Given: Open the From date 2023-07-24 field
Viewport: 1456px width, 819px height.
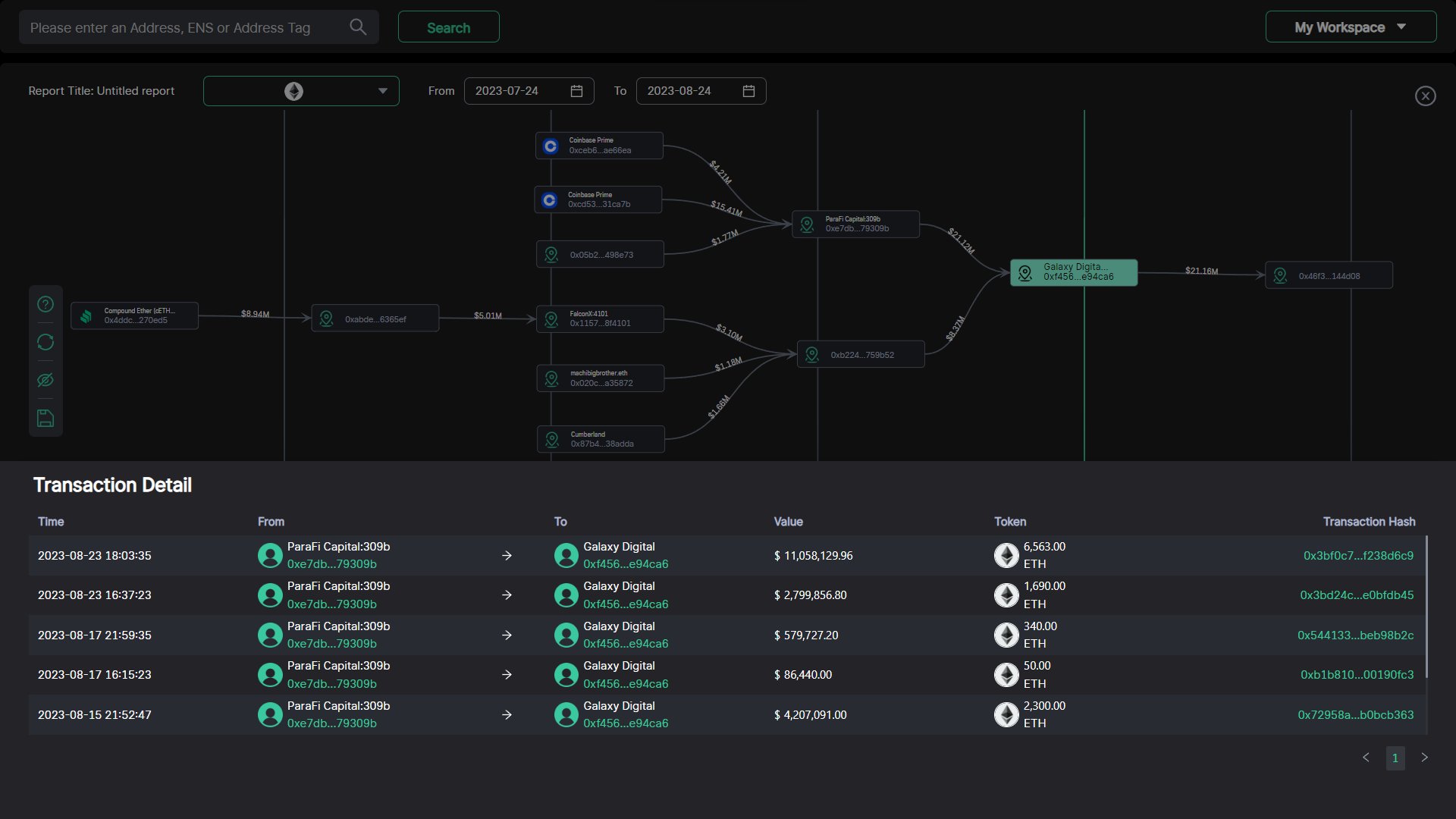Looking at the screenshot, I should [529, 91].
